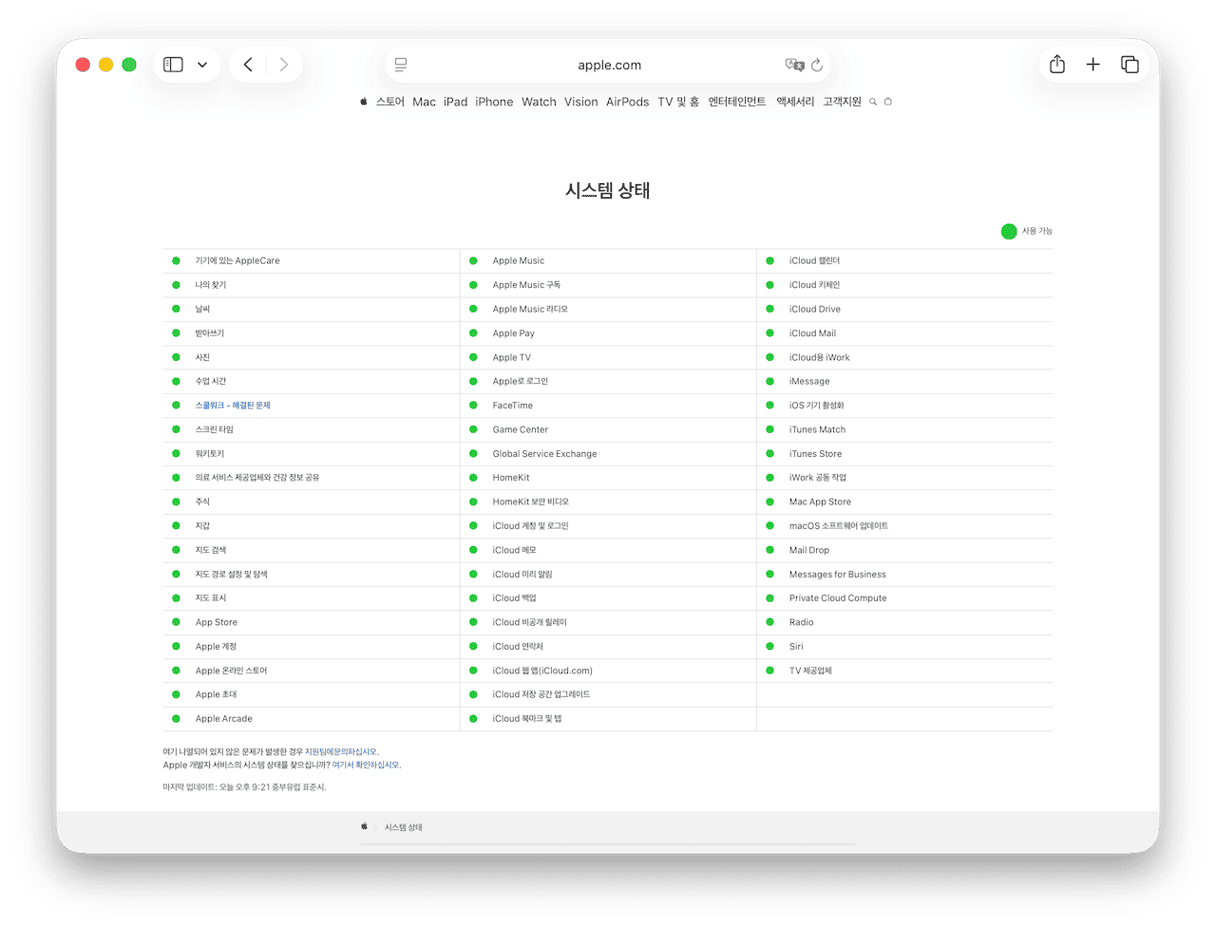Click the page reader icon in address bar
Screen dimensions: 1216x928
tap(401, 65)
